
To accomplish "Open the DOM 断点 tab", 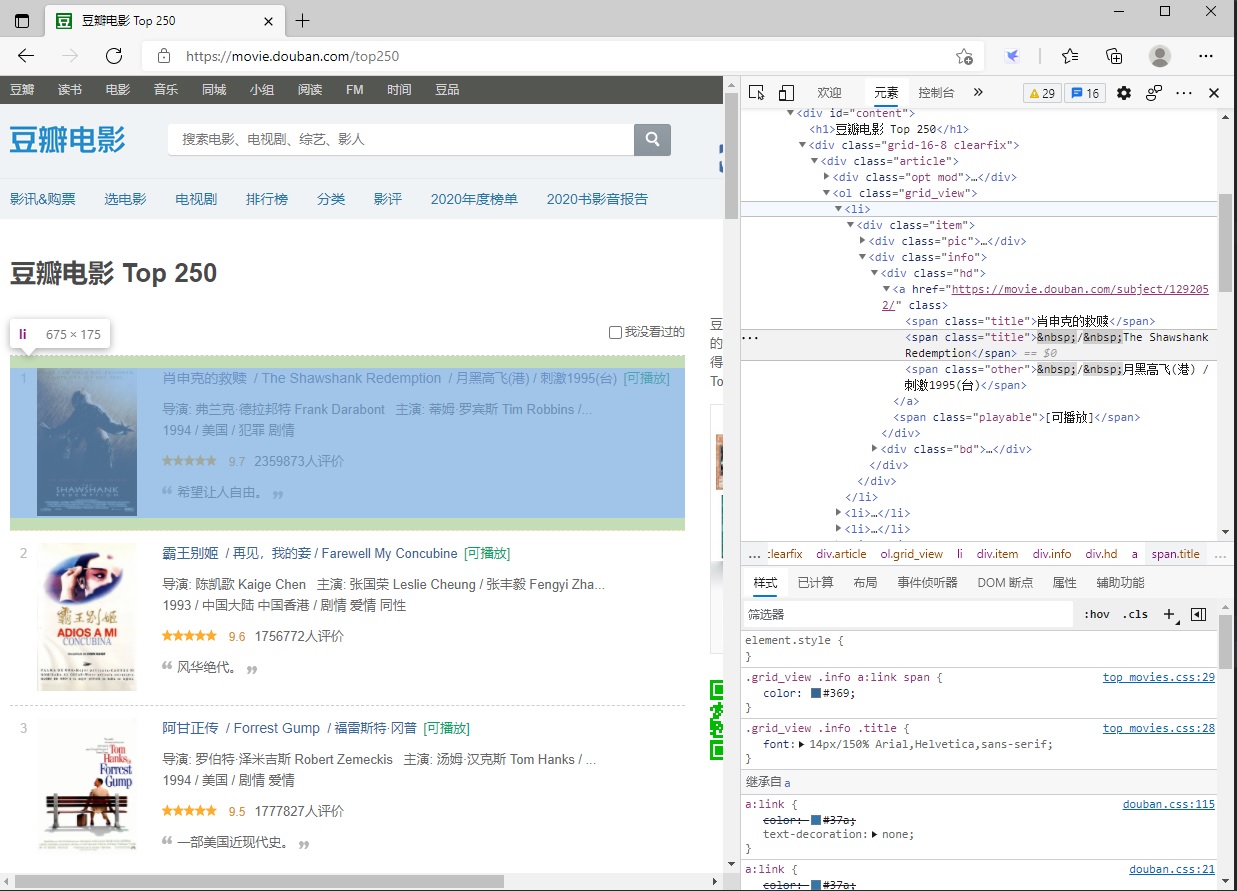I will pyautogui.click(x=1005, y=583).
